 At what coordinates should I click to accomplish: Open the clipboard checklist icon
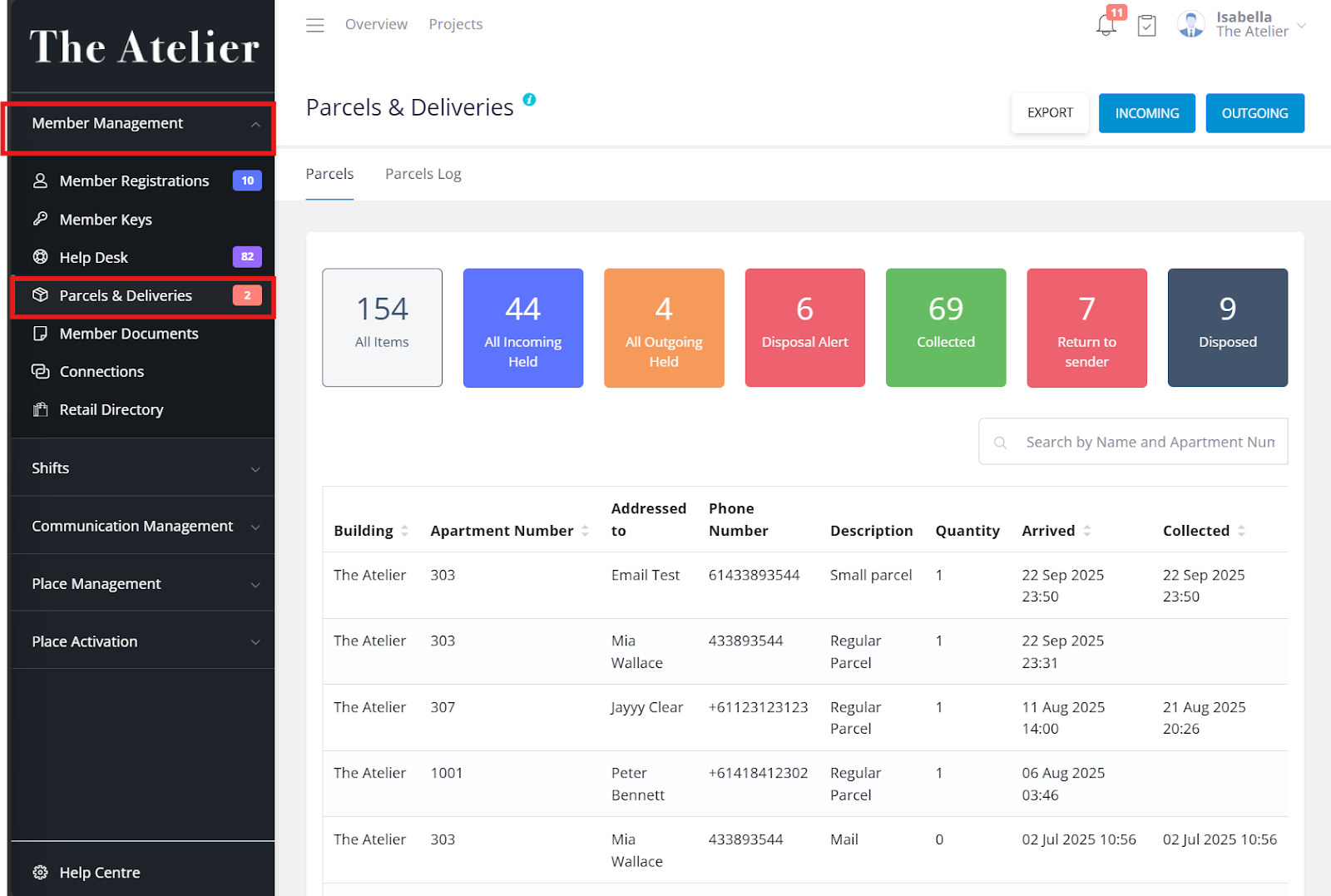click(1146, 26)
